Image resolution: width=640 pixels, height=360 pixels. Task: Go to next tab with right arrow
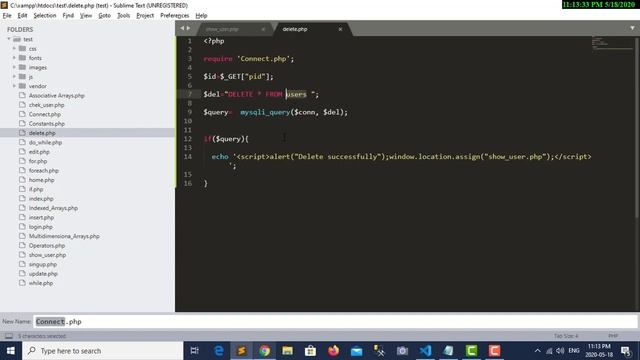189,28
